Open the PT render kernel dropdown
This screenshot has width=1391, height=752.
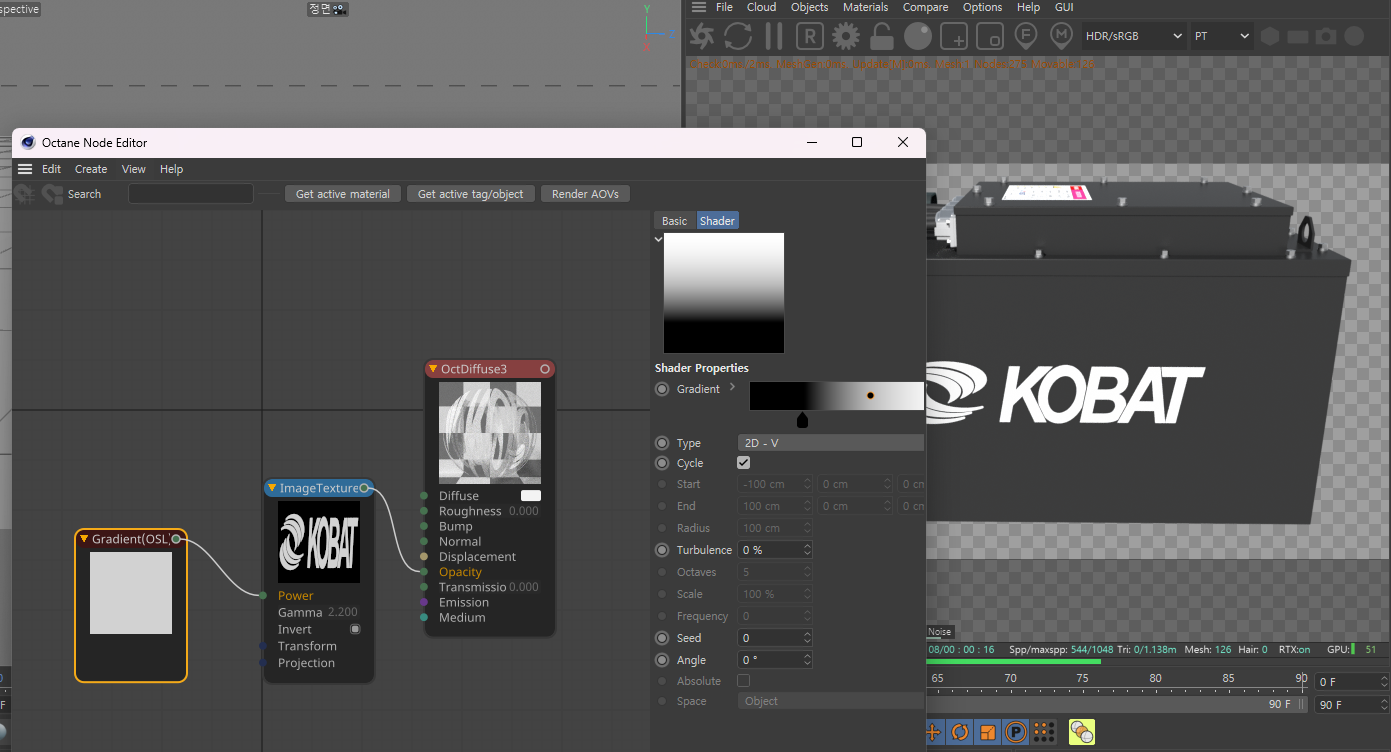click(x=1221, y=36)
